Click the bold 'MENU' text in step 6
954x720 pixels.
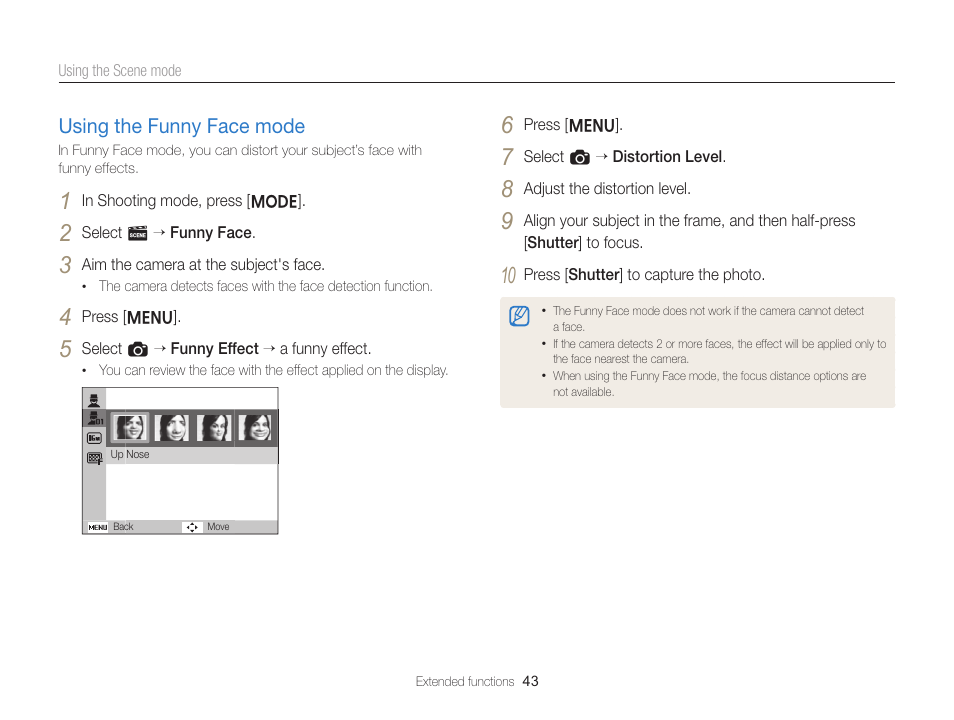pos(592,125)
